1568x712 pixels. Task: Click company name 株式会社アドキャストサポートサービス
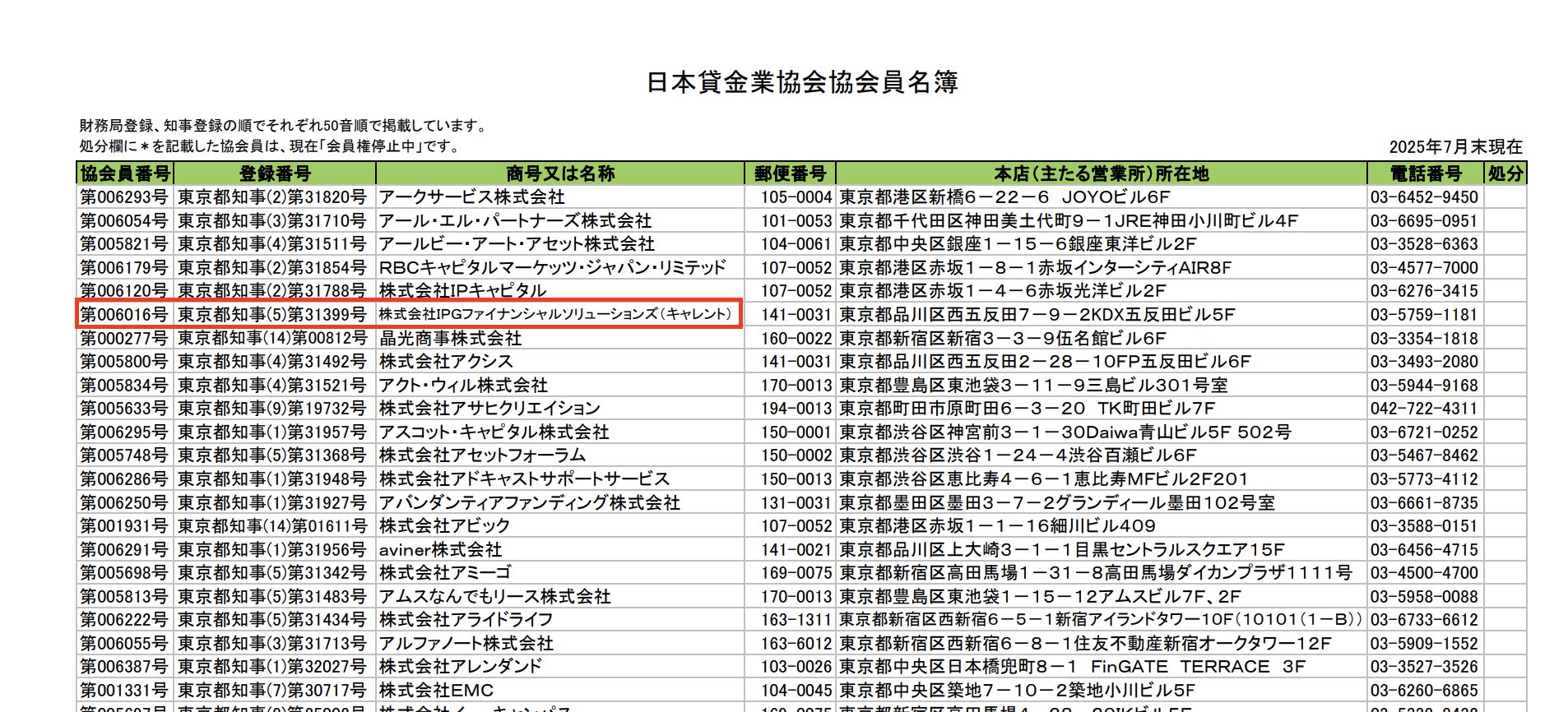(x=524, y=479)
